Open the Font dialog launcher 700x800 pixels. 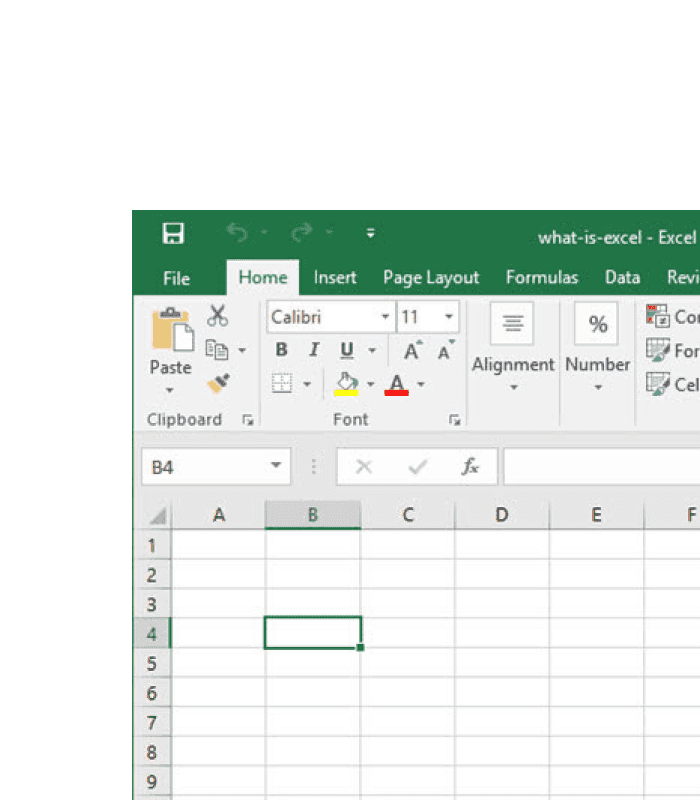[454, 420]
